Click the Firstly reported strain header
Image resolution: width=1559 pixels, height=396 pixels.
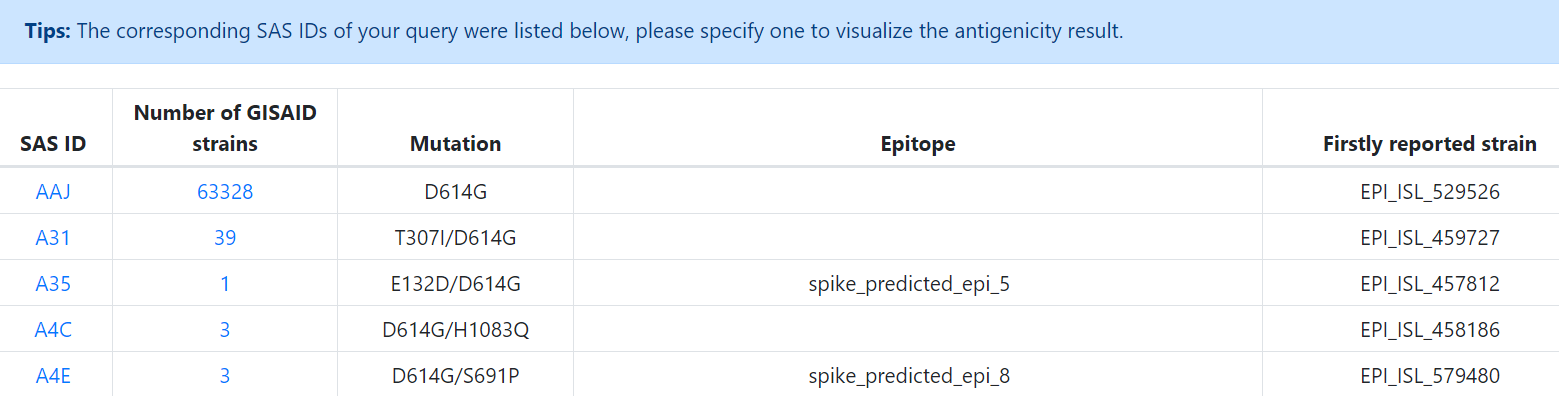(x=1430, y=144)
